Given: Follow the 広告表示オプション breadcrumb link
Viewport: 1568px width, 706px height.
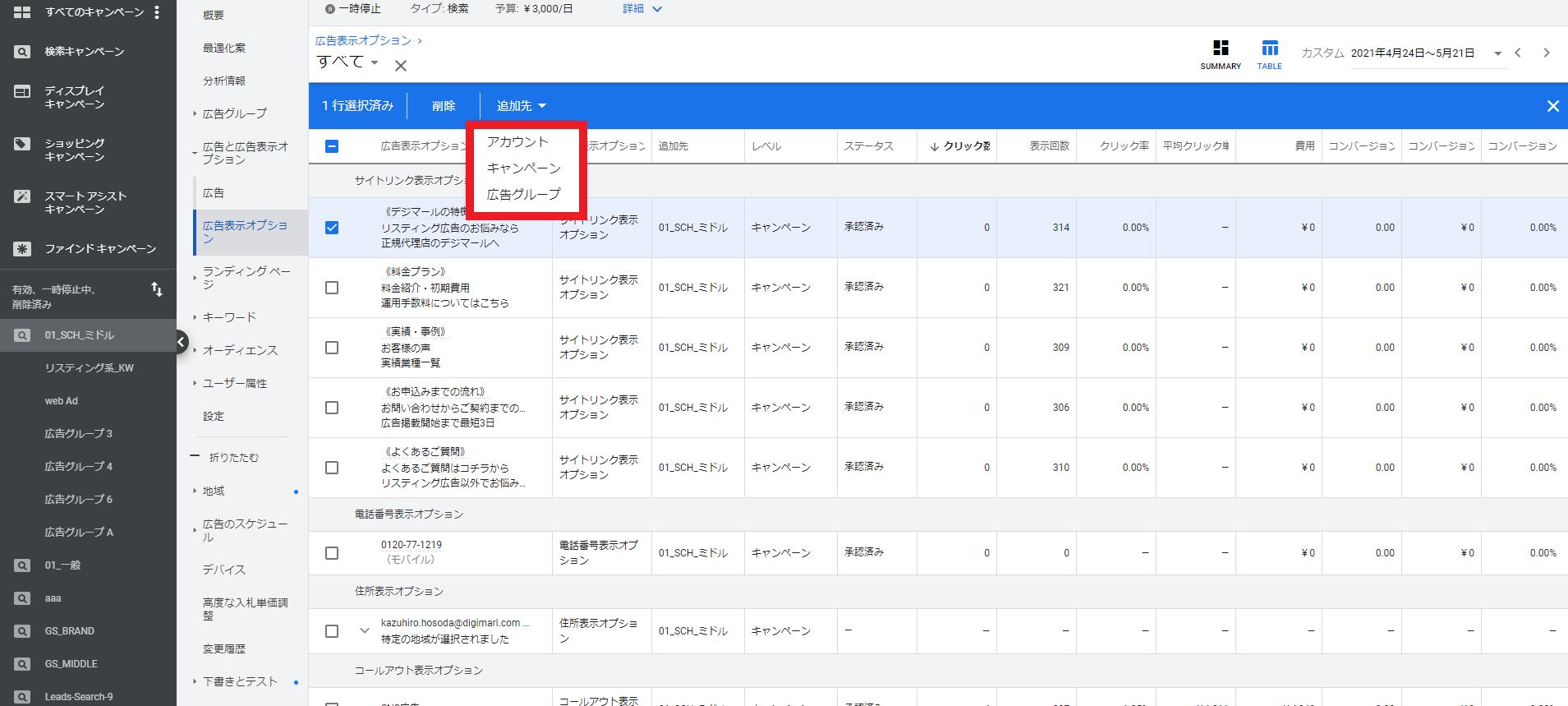Looking at the screenshot, I should [363, 40].
